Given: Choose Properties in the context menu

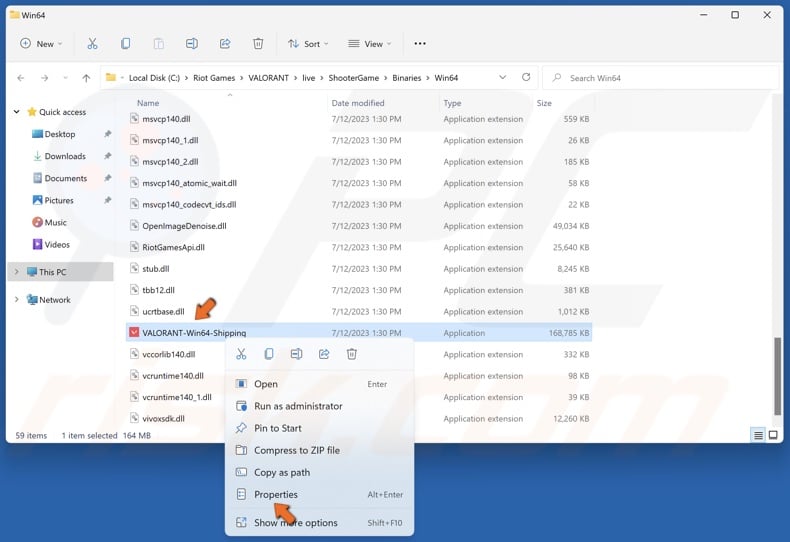Looking at the screenshot, I should (319, 495).
